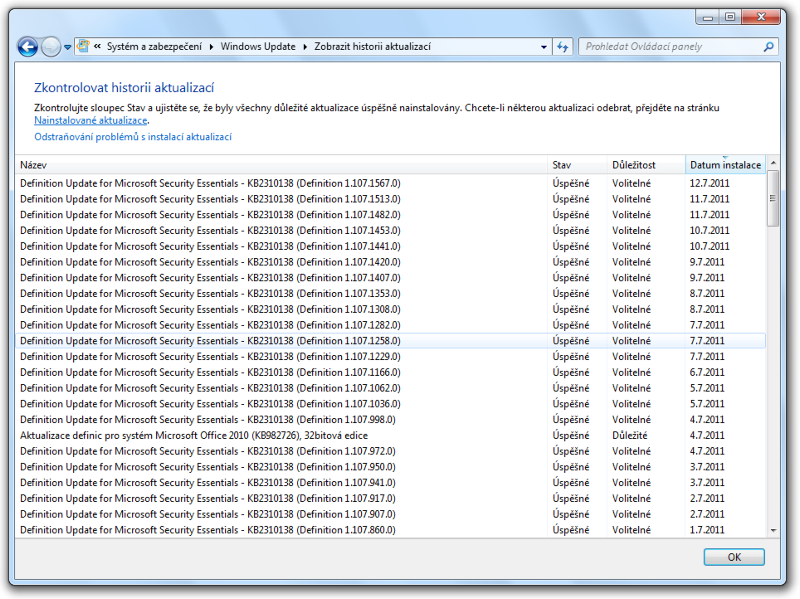Open the breadcrumb overflow chevron
This screenshot has width=800, height=599.
pyautogui.click(x=97, y=46)
